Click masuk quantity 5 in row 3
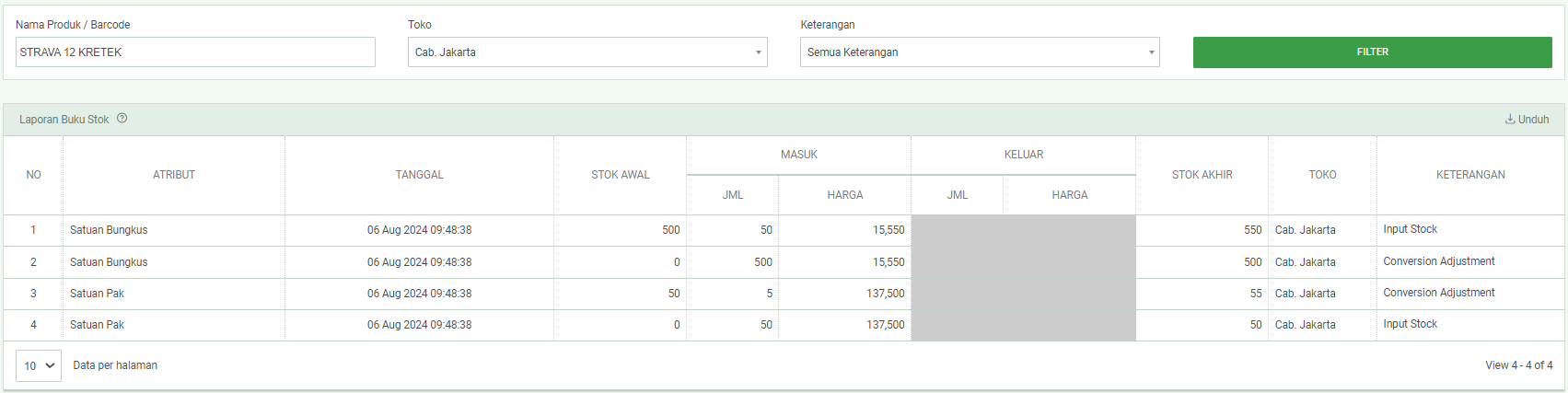The height and width of the screenshot is (393, 1568). point(769,294)
